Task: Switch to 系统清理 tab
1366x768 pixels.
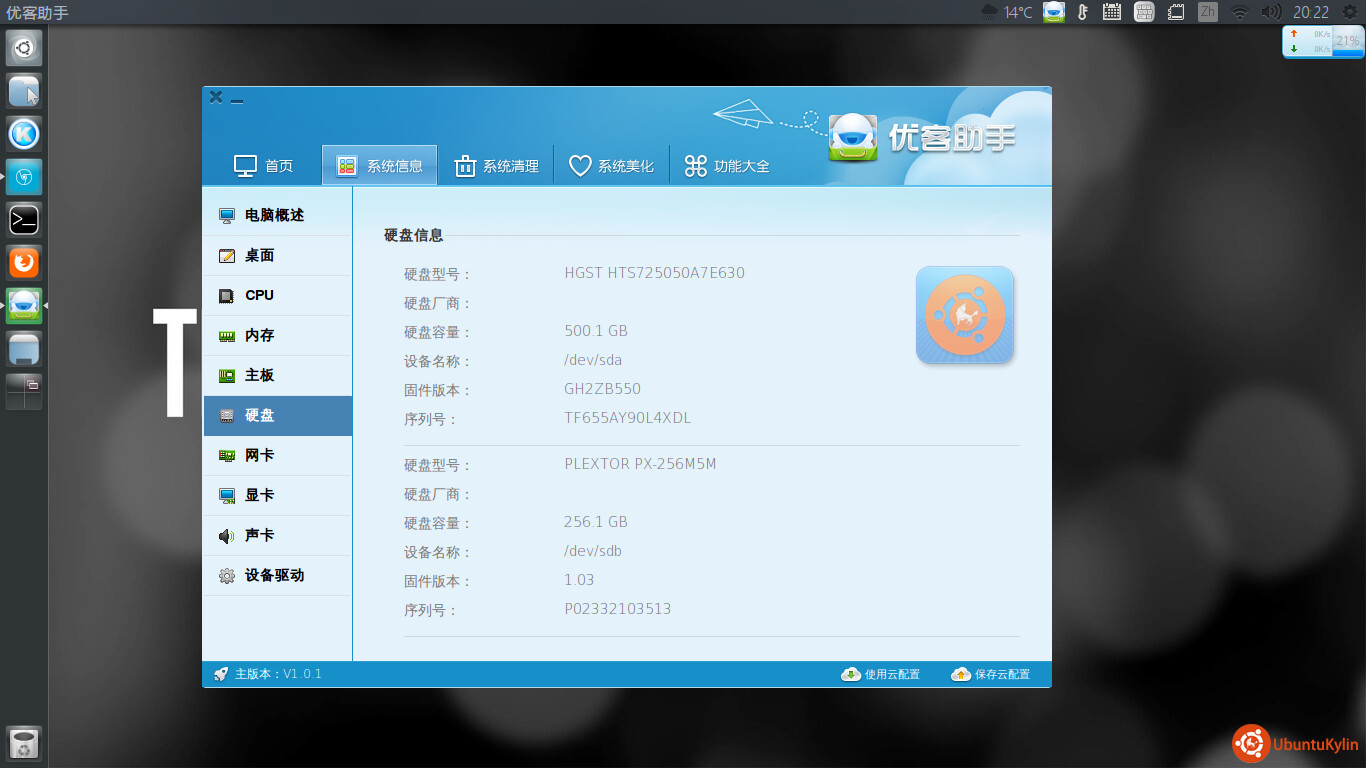Action: [x=496, y=166]
